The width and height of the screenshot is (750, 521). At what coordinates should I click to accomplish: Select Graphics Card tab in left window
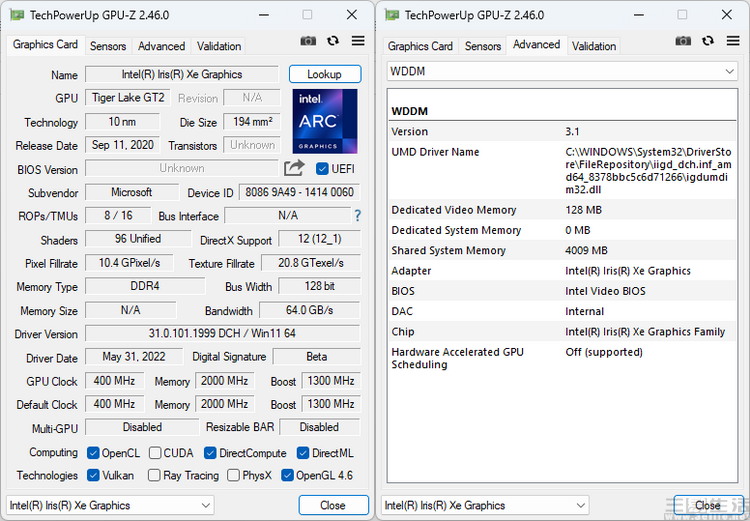(x=45, y=44)
